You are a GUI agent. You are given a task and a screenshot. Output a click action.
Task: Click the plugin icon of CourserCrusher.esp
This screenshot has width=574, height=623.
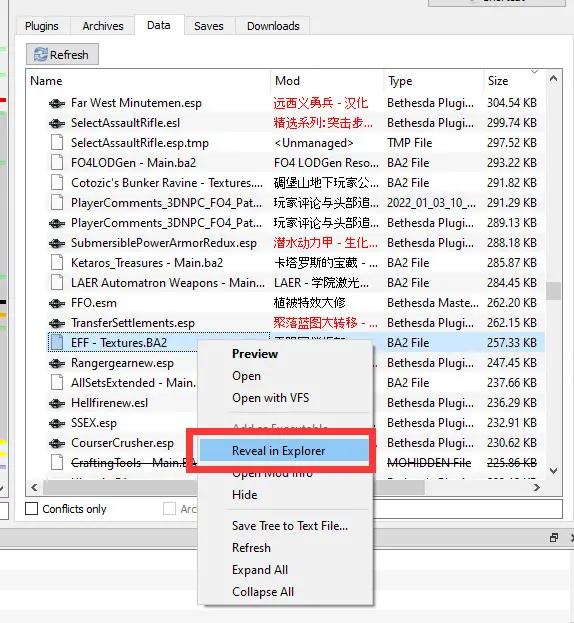coord(57,443)
